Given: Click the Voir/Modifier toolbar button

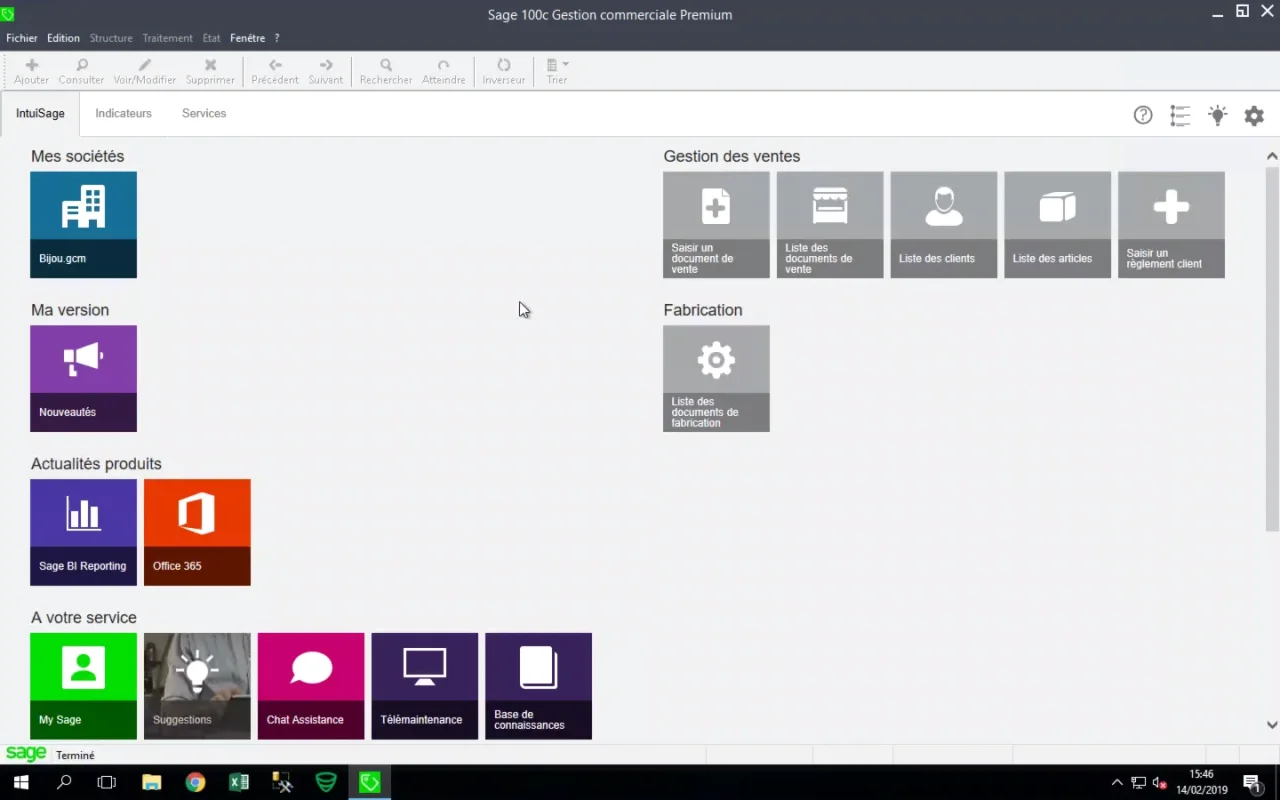Looking at the screenshot, I should [145, 71].
